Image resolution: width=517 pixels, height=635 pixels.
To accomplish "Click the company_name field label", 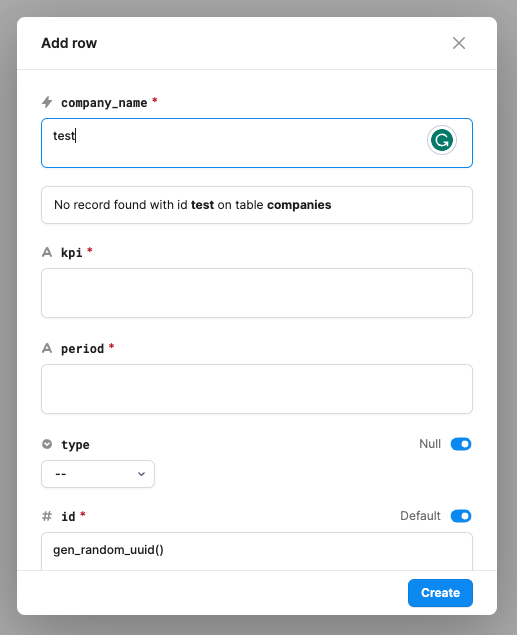I will (x=104, y=103).
